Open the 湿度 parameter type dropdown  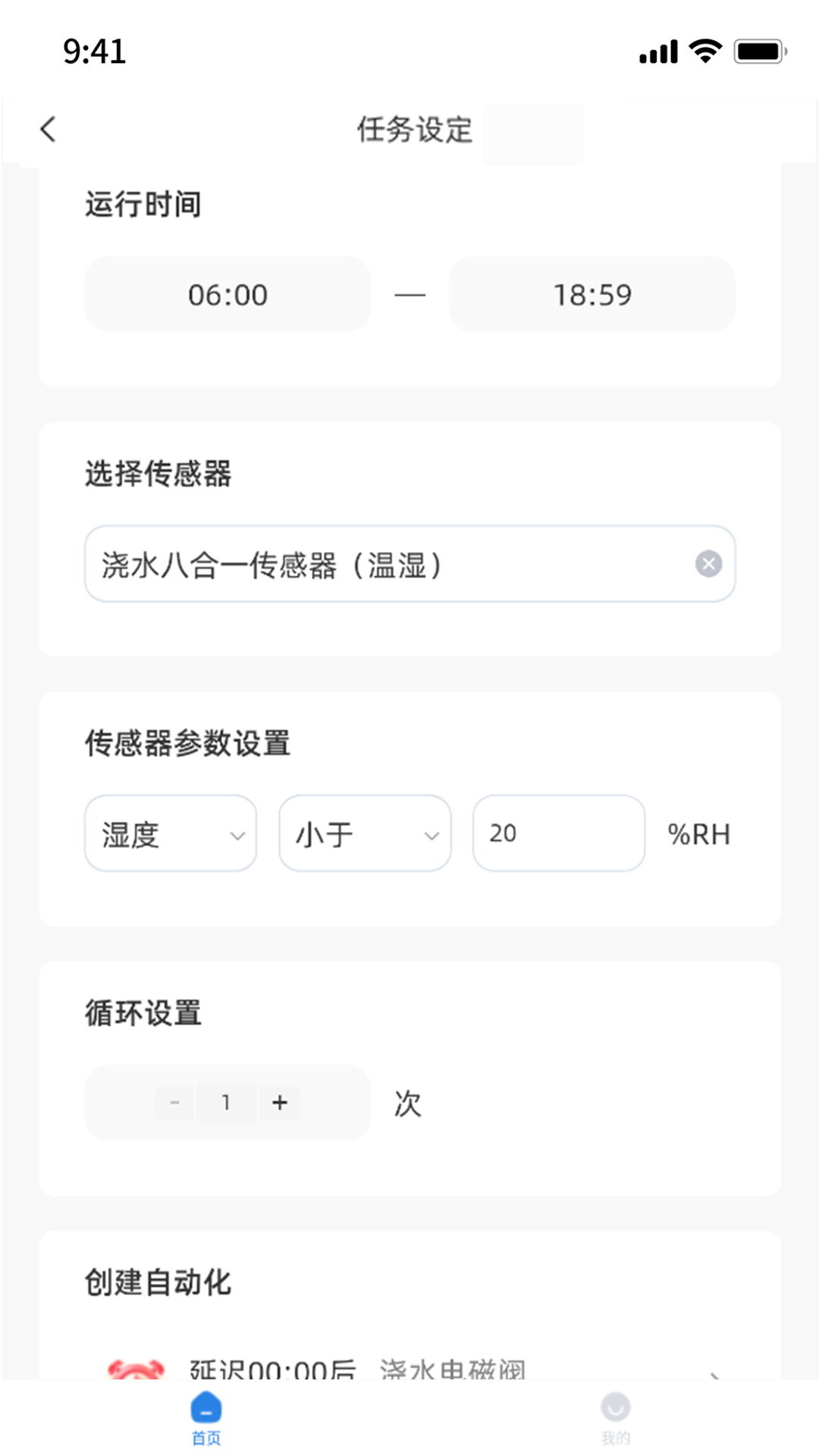coord(171,833)
